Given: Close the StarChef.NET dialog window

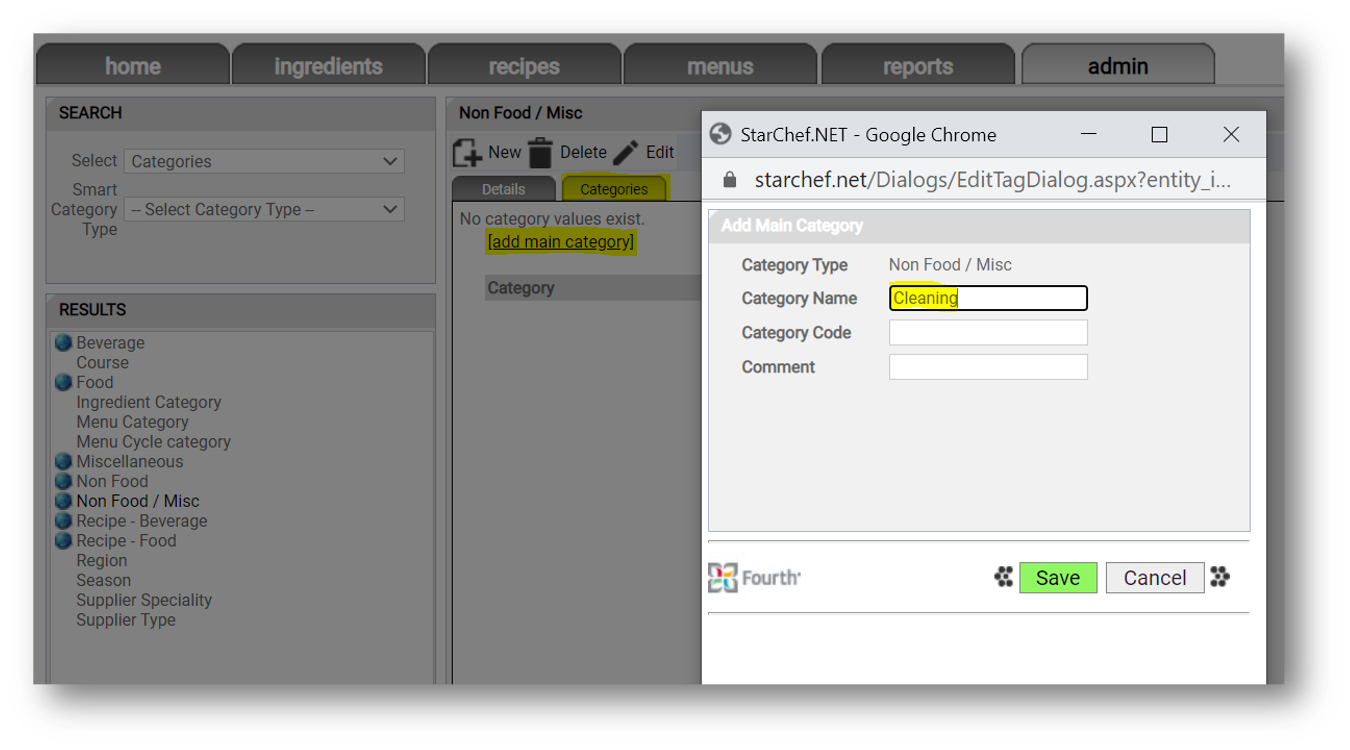Looking at the screenshot, I should click(x=1231, y=134).
